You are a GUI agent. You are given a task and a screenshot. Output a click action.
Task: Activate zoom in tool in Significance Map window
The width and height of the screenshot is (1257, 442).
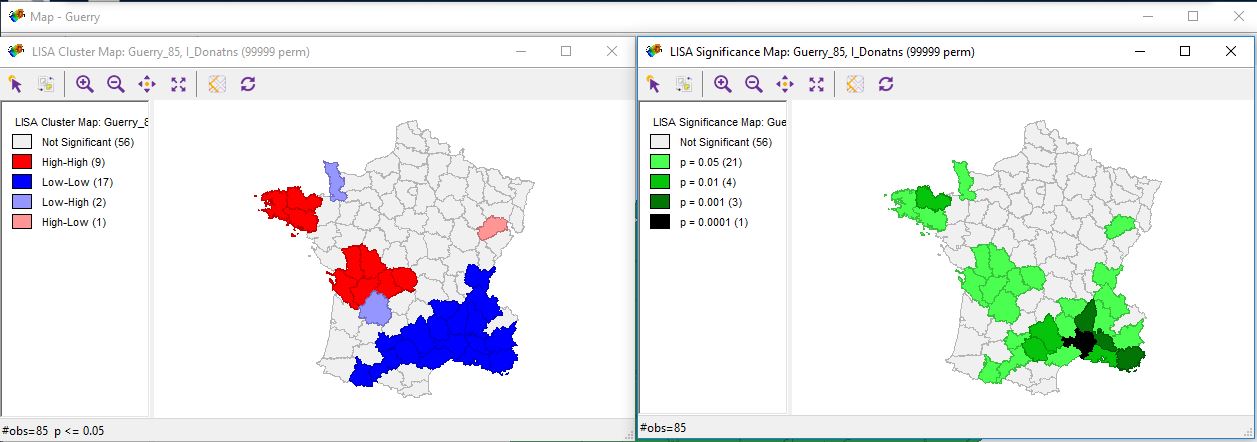point(722,84)
